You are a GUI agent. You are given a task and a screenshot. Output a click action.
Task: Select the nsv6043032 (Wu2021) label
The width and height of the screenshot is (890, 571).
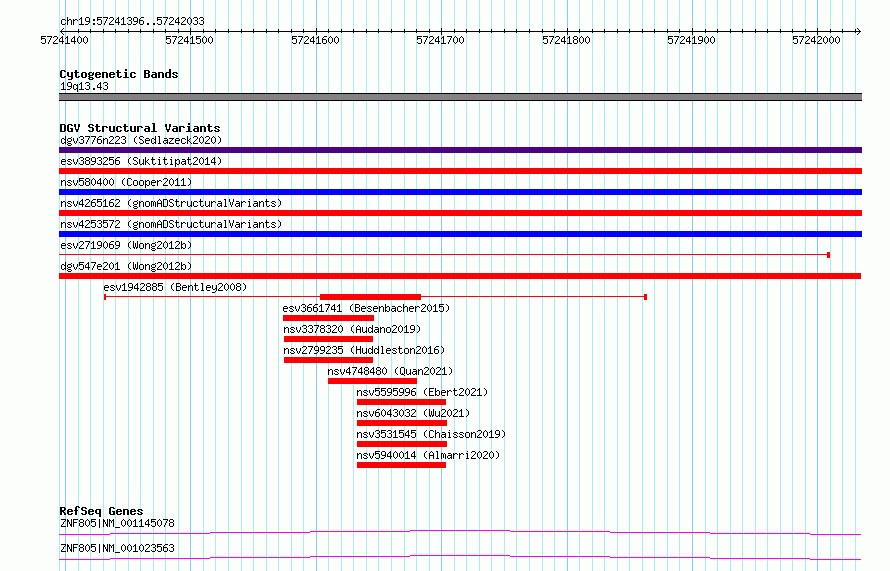(413, 413)
